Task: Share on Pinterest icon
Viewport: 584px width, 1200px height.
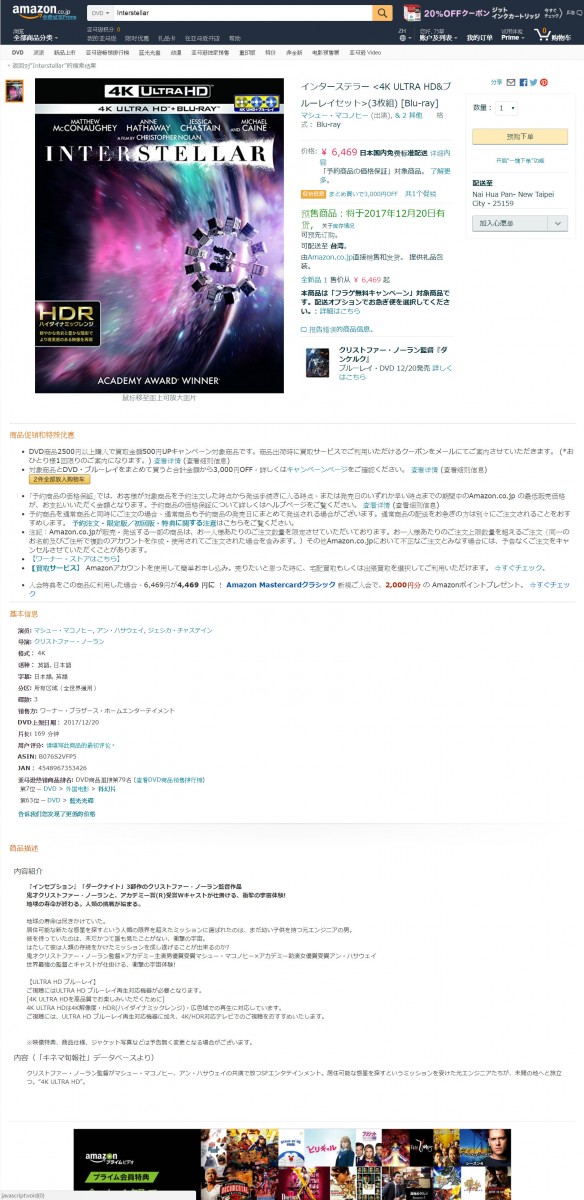Action: 544,82
